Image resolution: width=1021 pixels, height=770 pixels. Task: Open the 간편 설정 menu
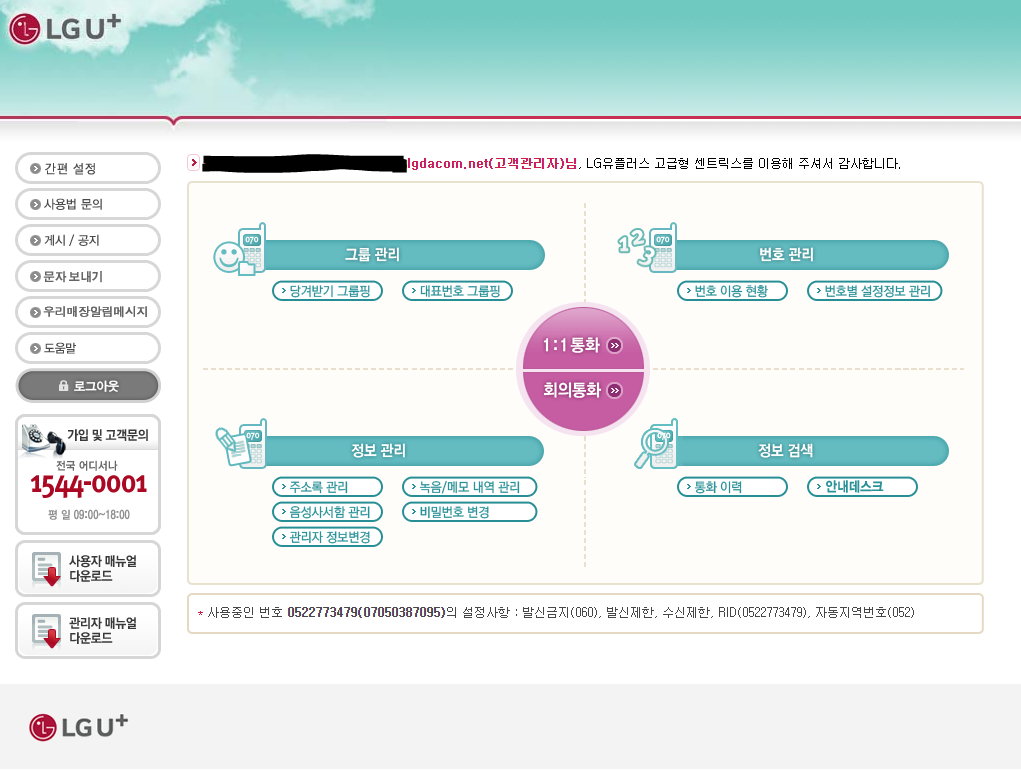(88, 169)
